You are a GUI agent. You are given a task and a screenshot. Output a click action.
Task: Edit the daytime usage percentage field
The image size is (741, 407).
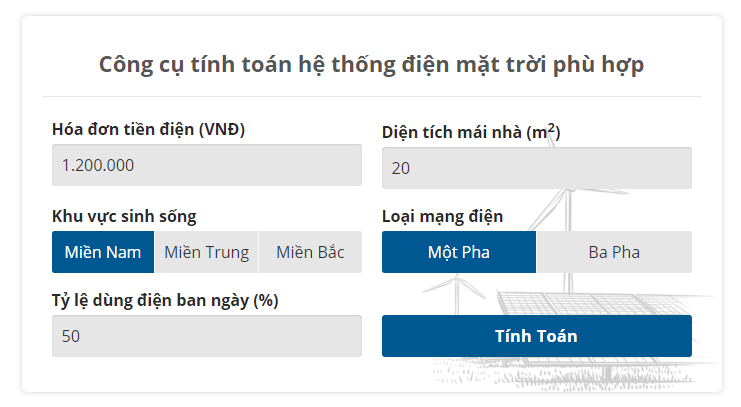[207, 336]
